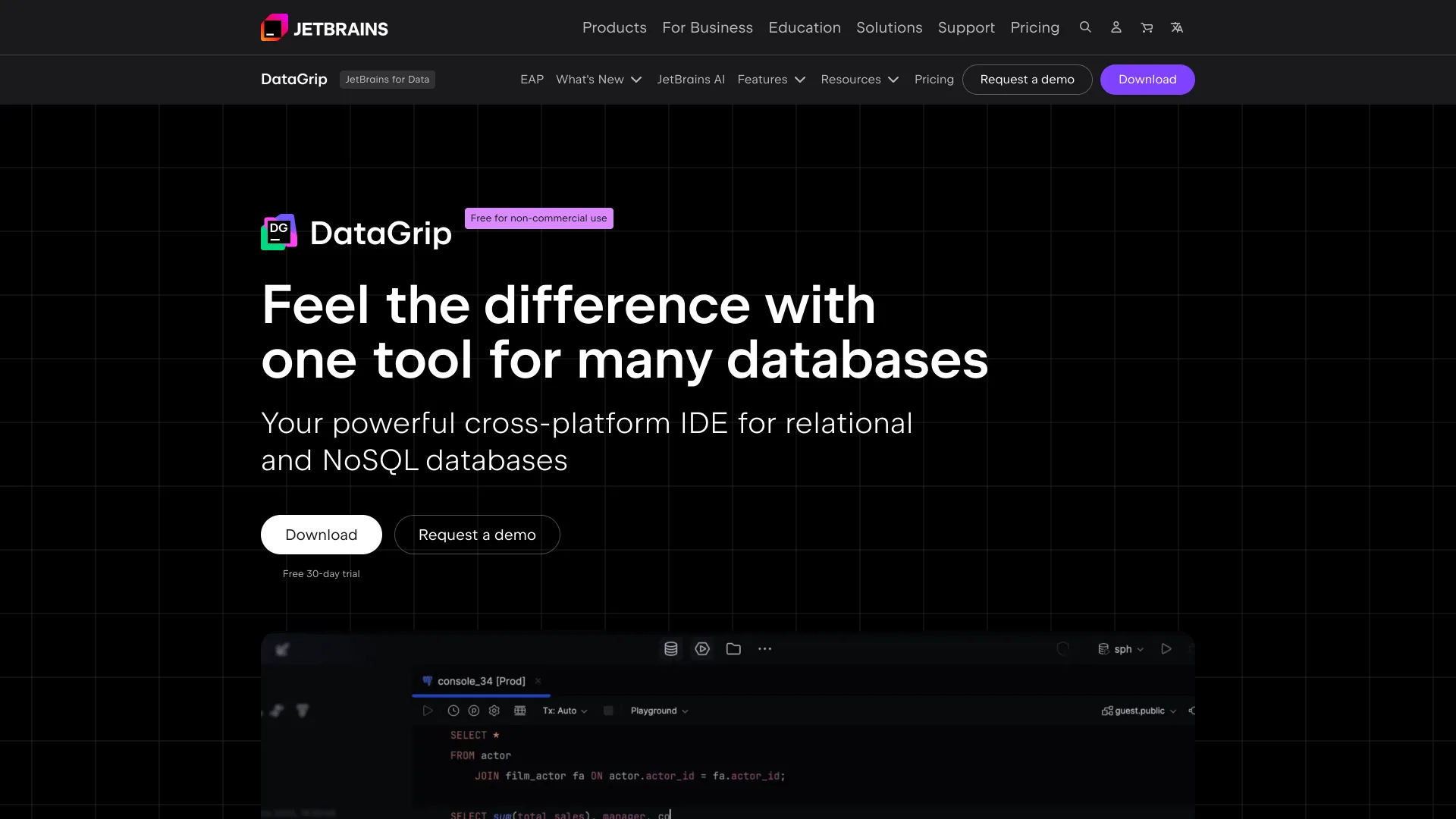The image size is (1456, 819).
Task: Click Request a demo below the headline
Action: point(477,535)
